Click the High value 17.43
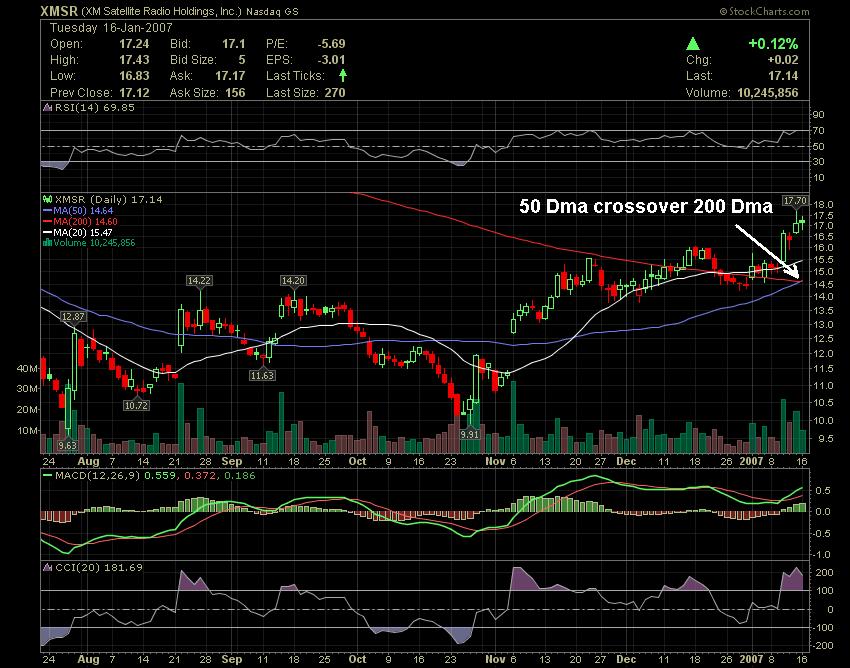The image size is (850, 668). click(x=134, y=60)
